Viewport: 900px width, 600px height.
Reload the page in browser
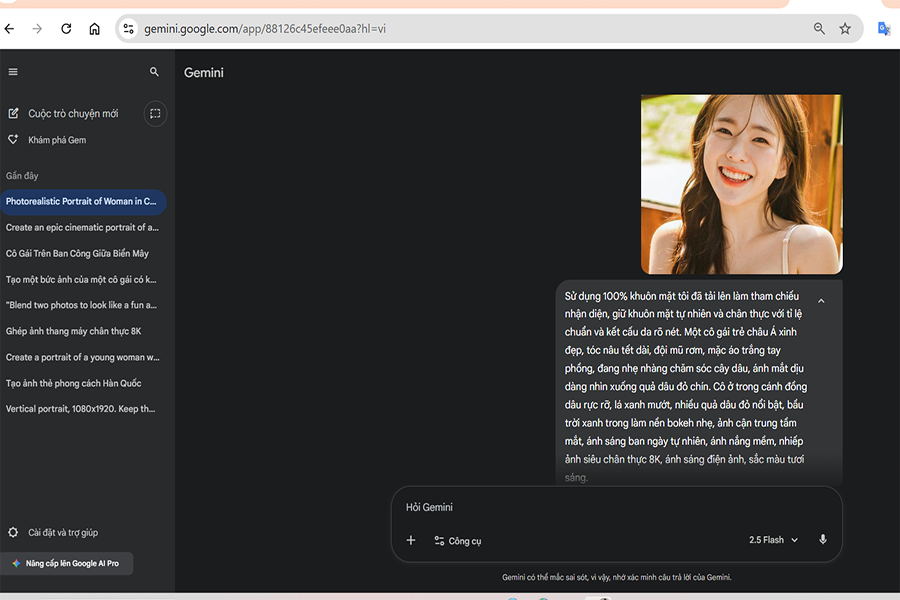pos(66,29)
